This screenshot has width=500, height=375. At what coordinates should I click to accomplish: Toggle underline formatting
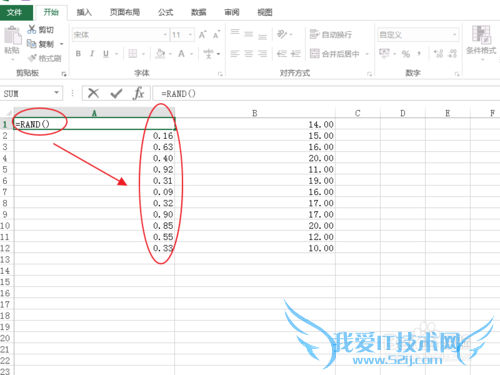[x=106, y=54]
